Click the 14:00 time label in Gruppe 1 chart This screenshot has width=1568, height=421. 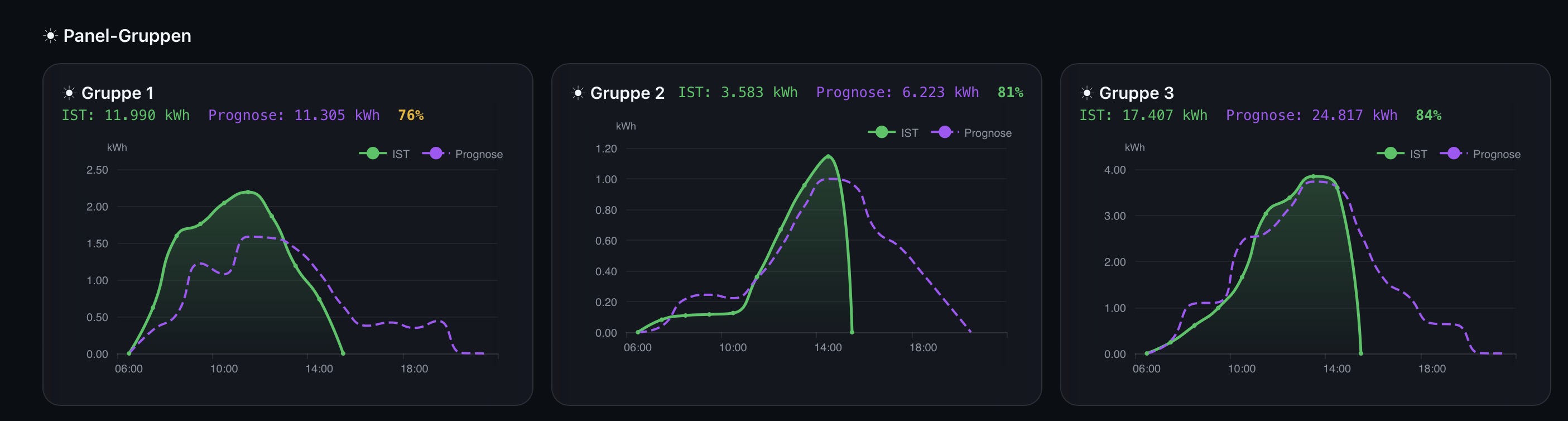[320, 369]
